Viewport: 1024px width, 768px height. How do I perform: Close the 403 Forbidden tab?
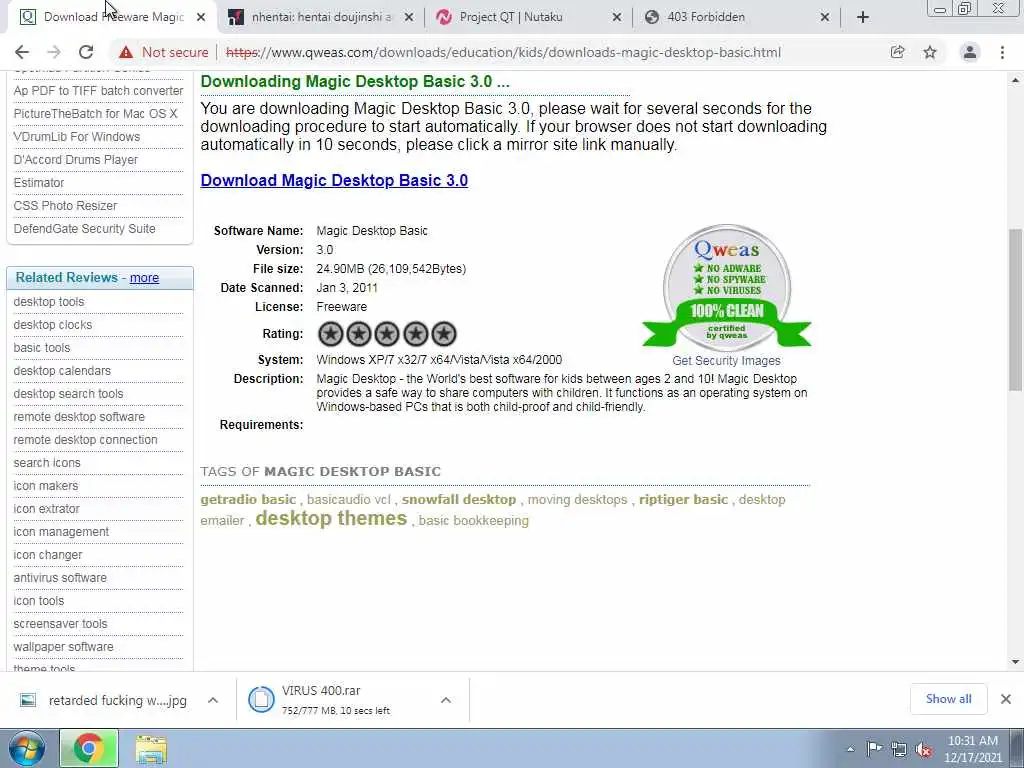coord(825,17)
